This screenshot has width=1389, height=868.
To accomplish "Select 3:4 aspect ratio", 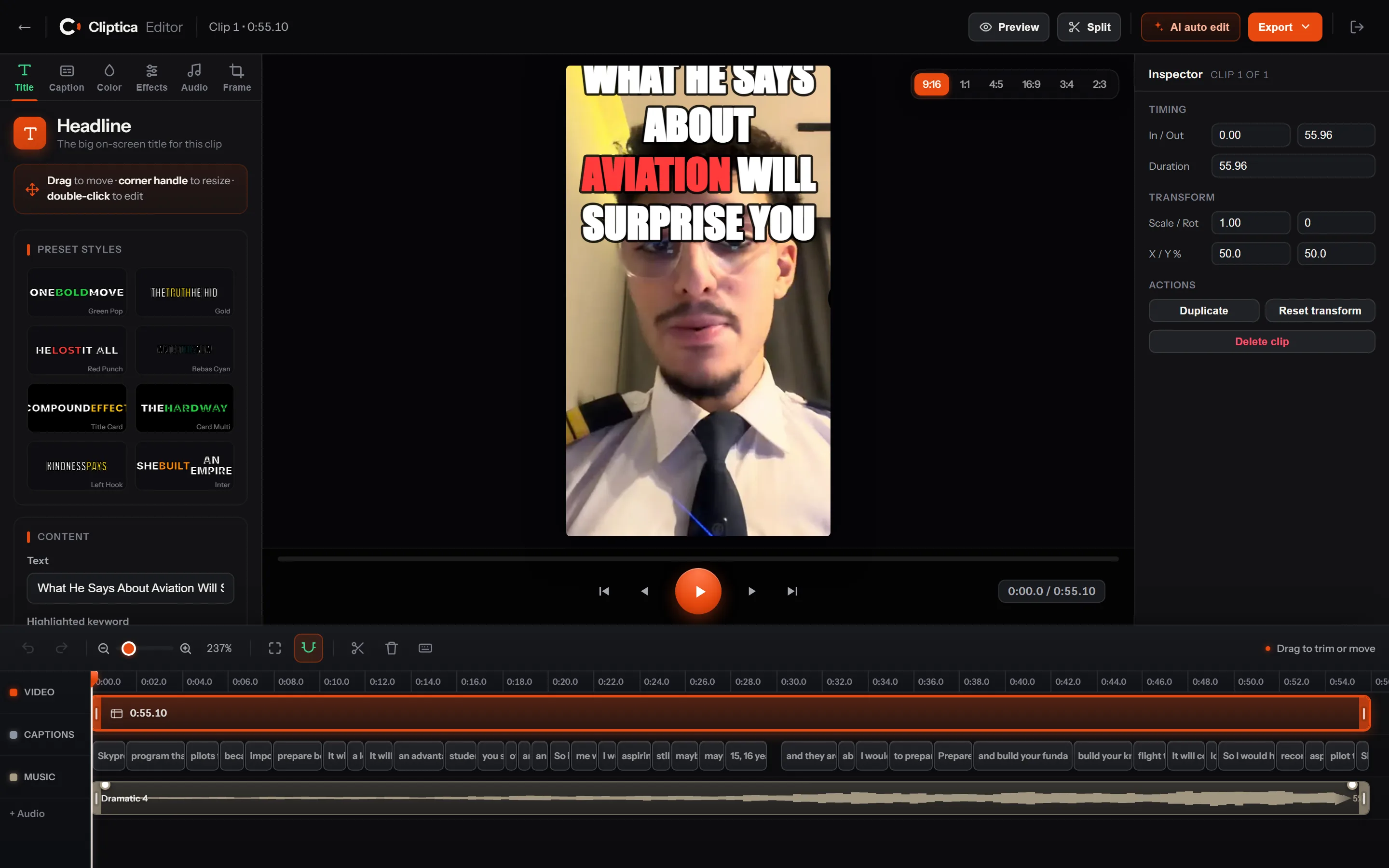I will [1066, 84].
